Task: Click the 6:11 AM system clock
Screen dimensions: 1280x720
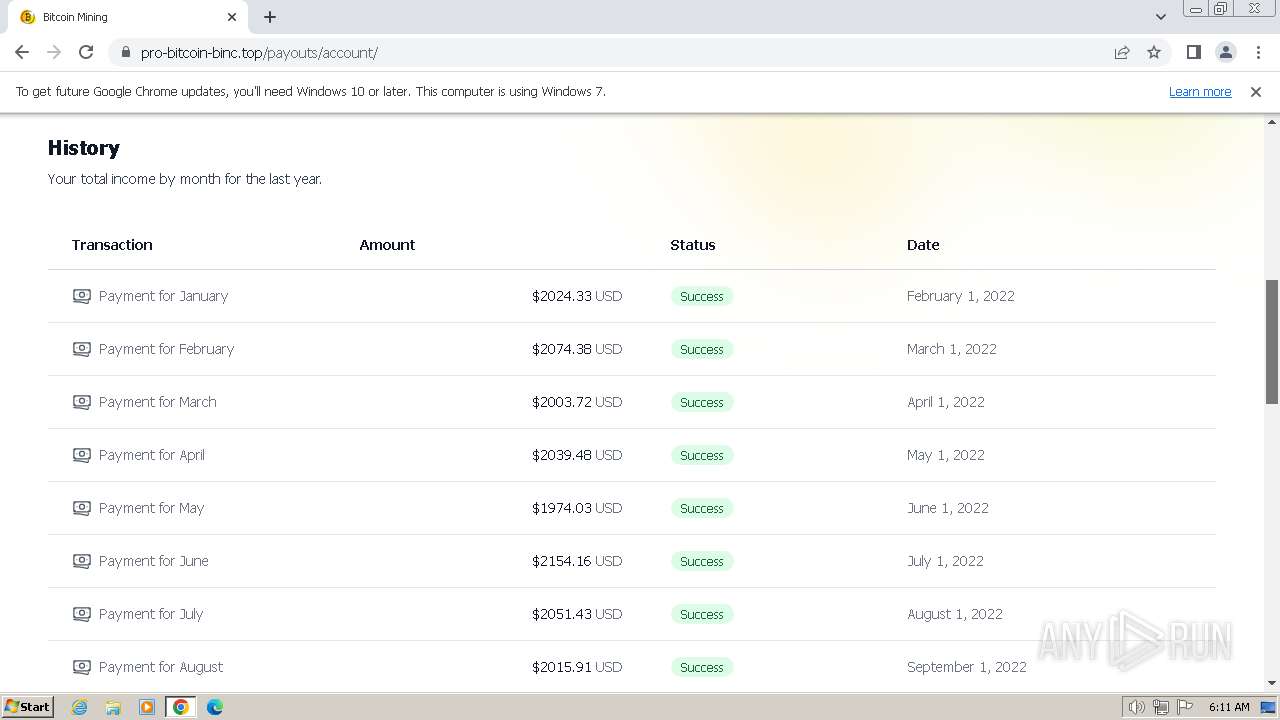Action: click(1229, 707)
